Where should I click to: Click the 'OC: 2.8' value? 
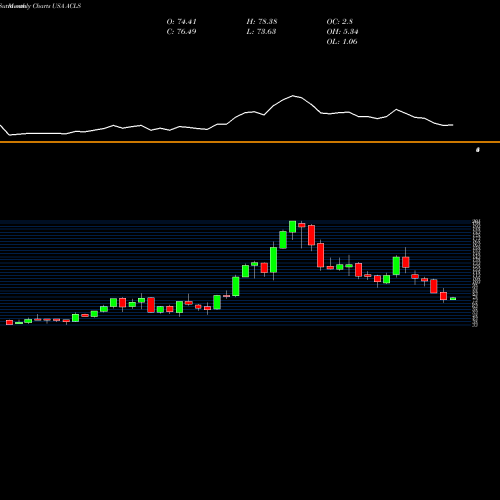[339, 22]
